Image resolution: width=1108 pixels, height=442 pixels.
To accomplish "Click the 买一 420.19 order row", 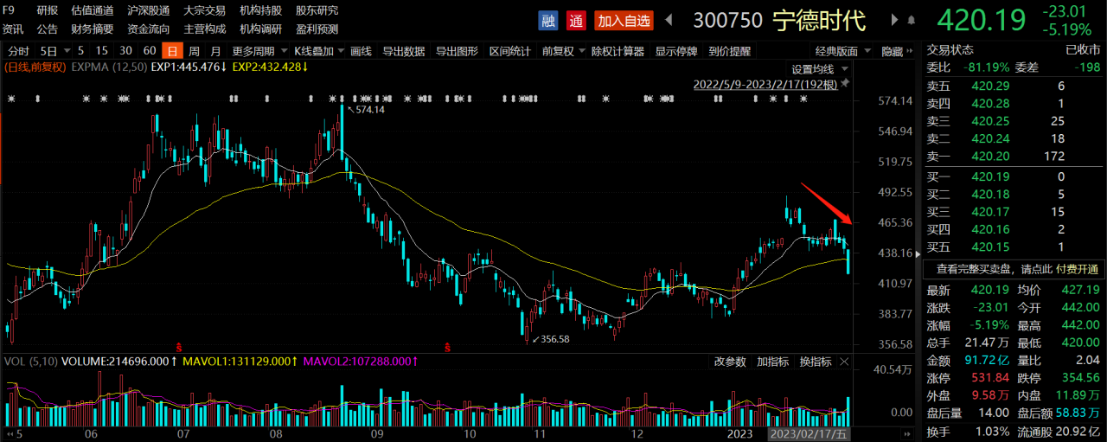I will [x=1015, y=177].
